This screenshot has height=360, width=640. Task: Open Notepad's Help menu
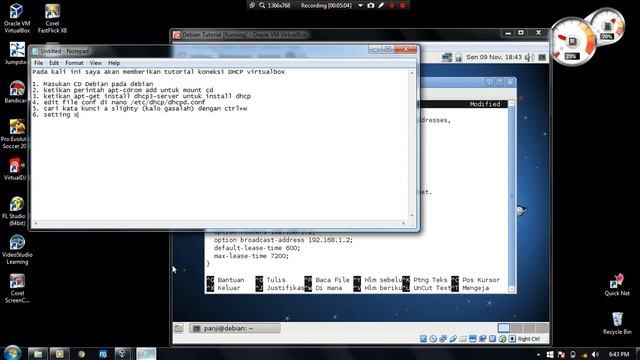[x=114, y=63]
